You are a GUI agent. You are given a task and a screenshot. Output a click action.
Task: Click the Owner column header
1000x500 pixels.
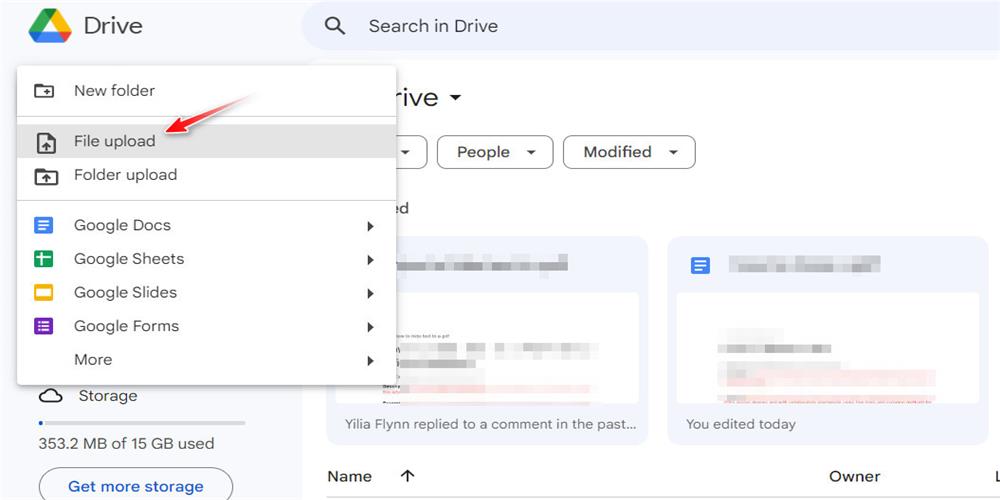coord(855,476)
